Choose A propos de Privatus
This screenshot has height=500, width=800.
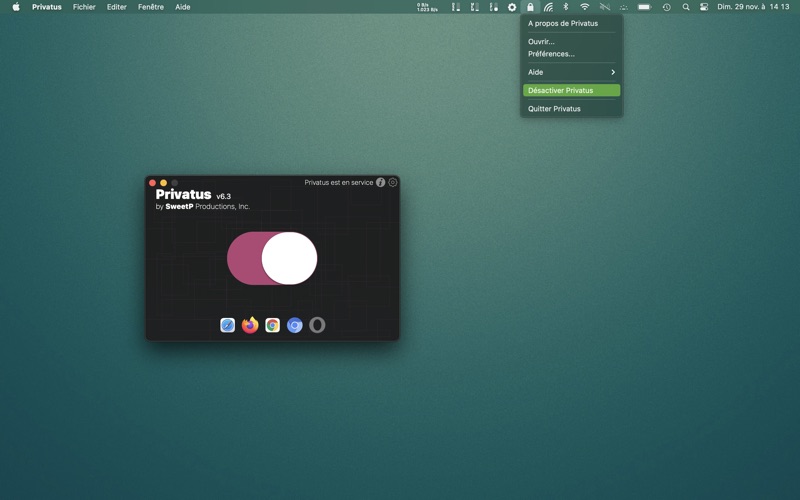[x=571, y=23]
